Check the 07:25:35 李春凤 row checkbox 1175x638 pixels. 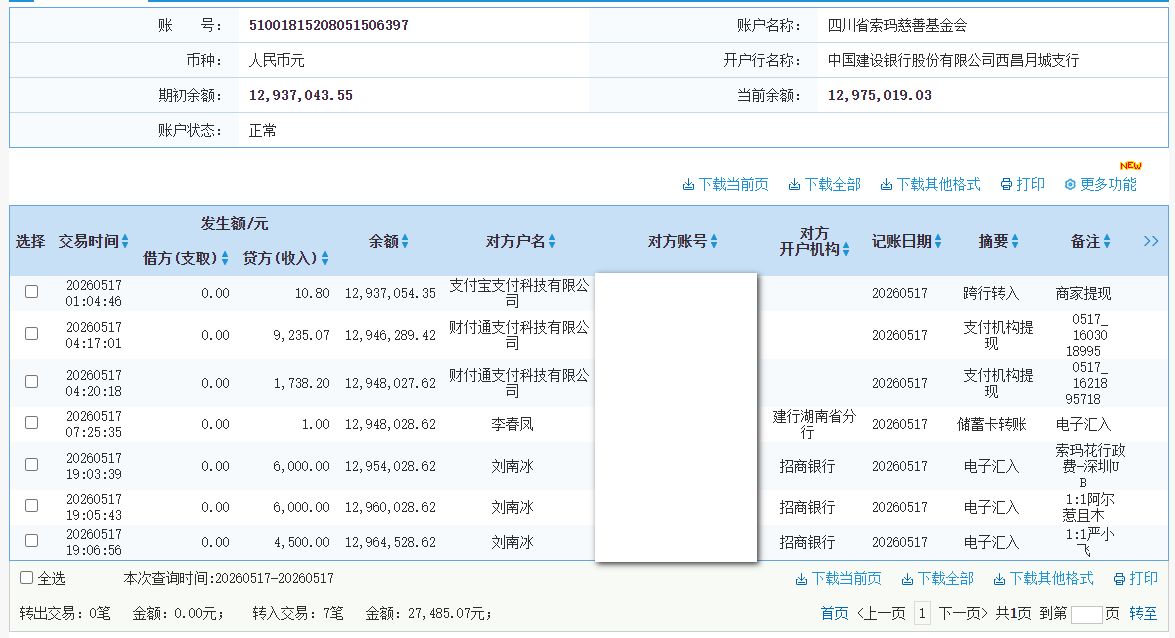(x=31, y=423)
